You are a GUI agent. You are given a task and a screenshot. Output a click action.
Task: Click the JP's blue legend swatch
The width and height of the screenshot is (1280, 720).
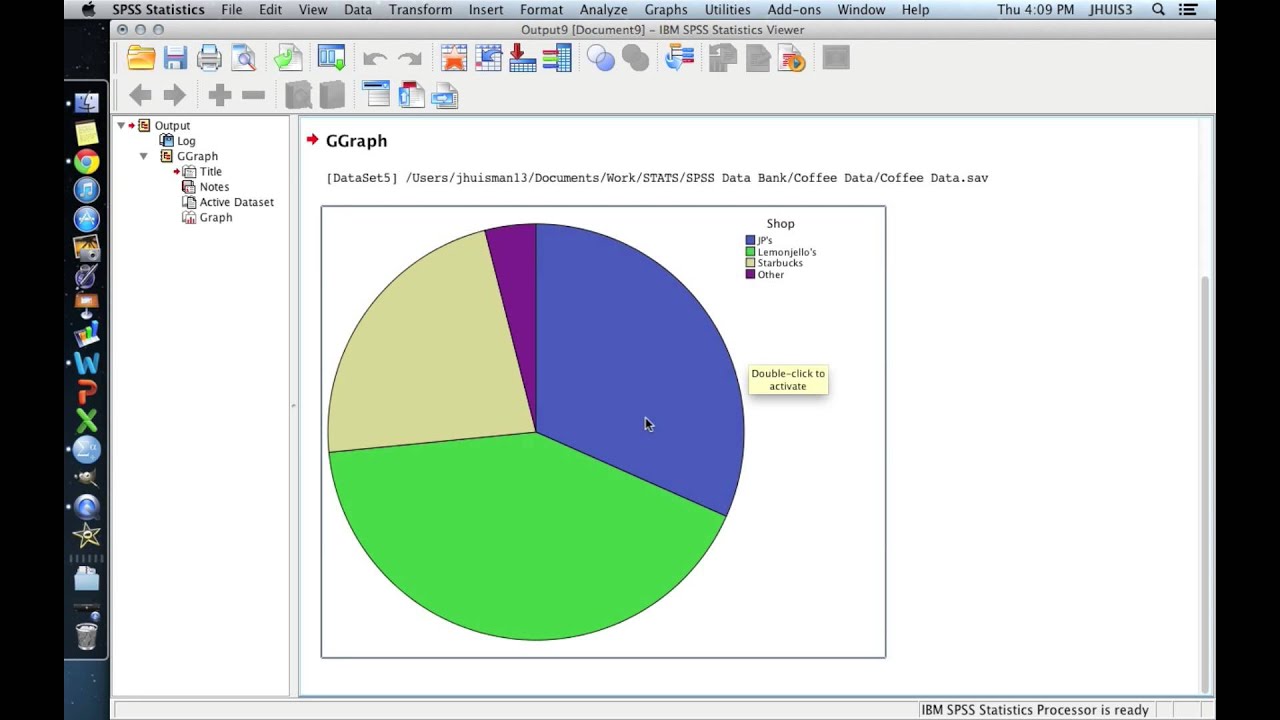click(x=750, y=240)
